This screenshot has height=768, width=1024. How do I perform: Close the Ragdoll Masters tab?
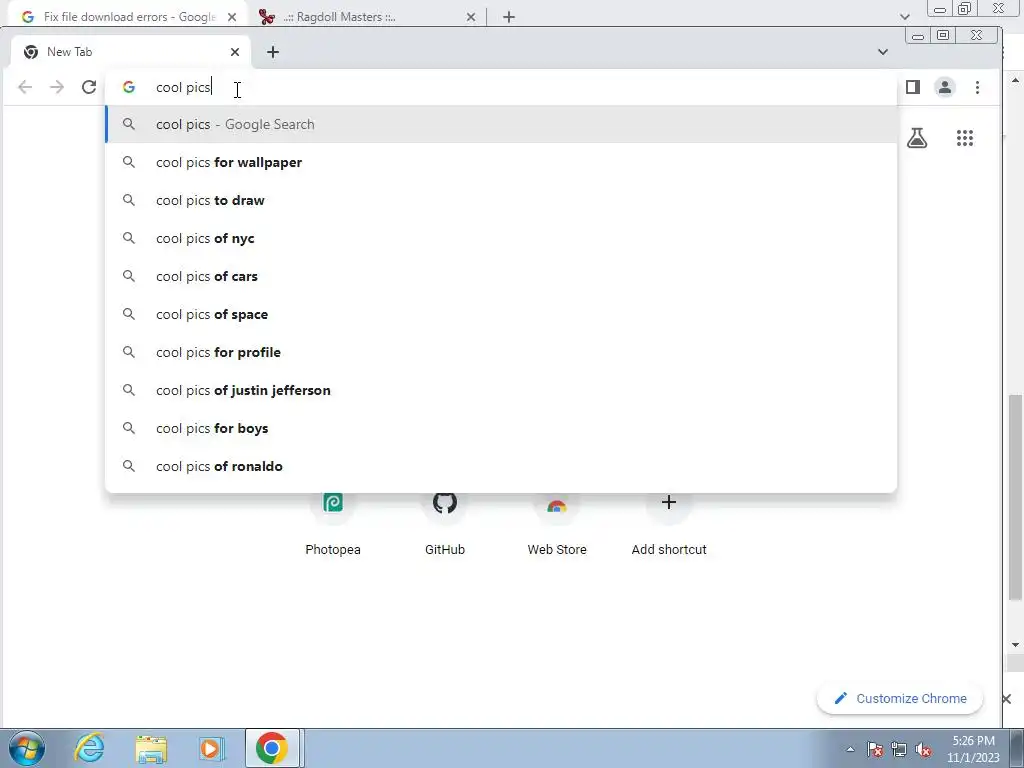(471, 17)
